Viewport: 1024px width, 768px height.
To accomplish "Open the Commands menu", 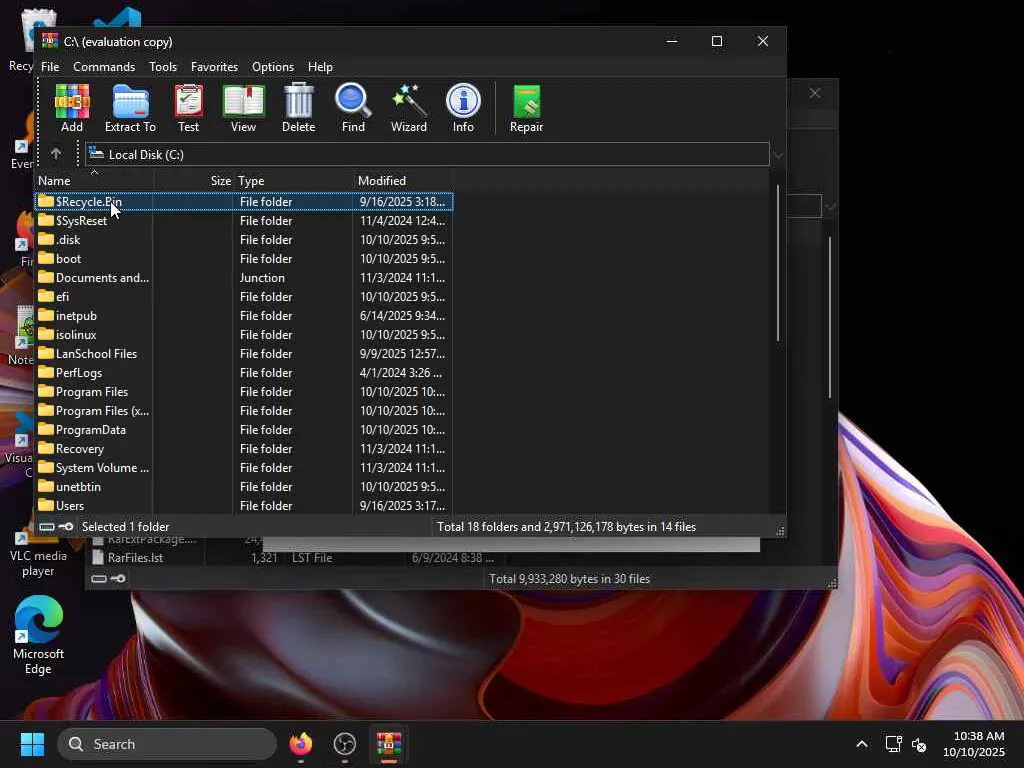I will pos(104,67).
